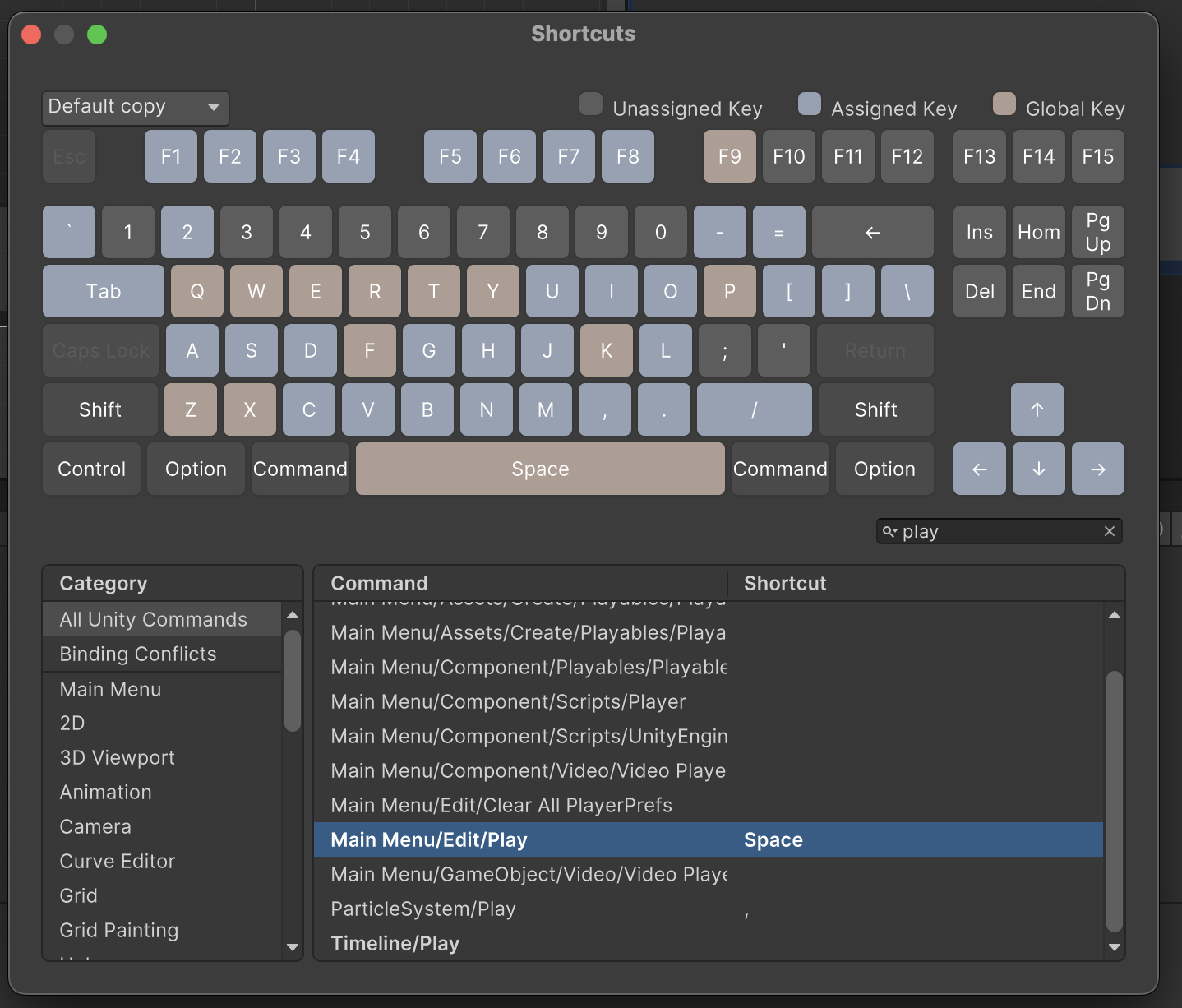The image size is (1182, 1008).
Task: Click the search field containing play
Action: tap(999, 531)
